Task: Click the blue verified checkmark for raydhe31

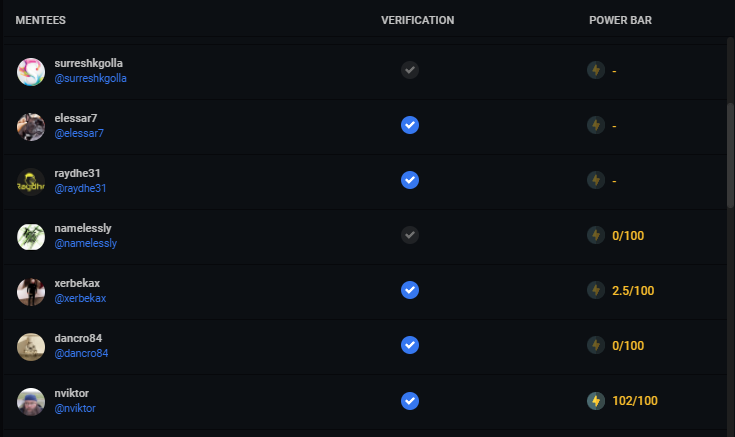Action: pos(410,180)
